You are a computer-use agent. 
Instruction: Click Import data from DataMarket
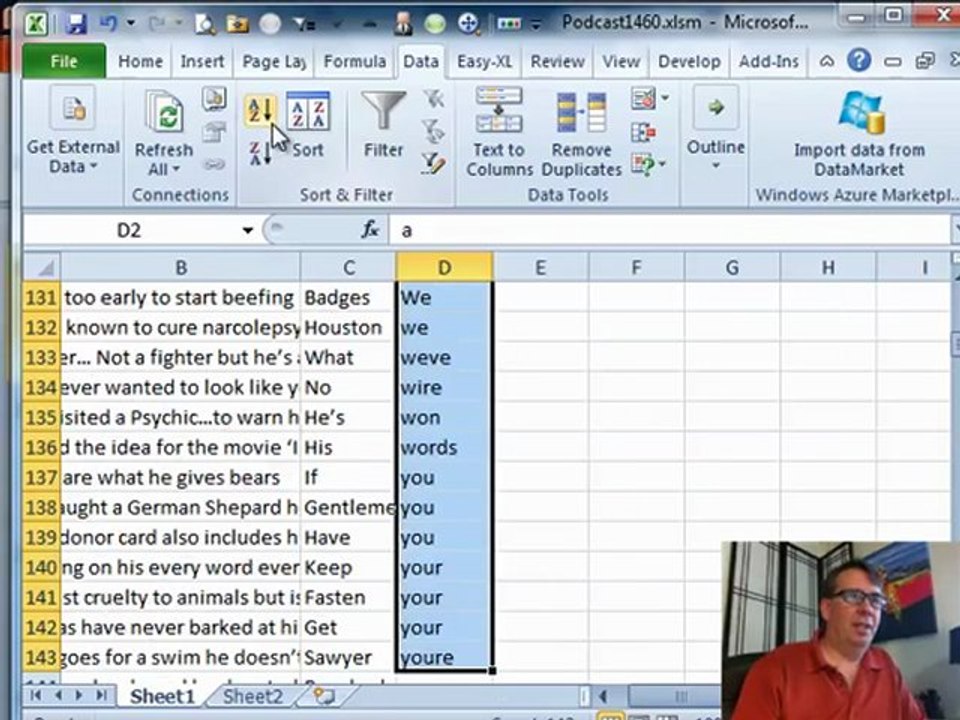(x=858, y=135)
